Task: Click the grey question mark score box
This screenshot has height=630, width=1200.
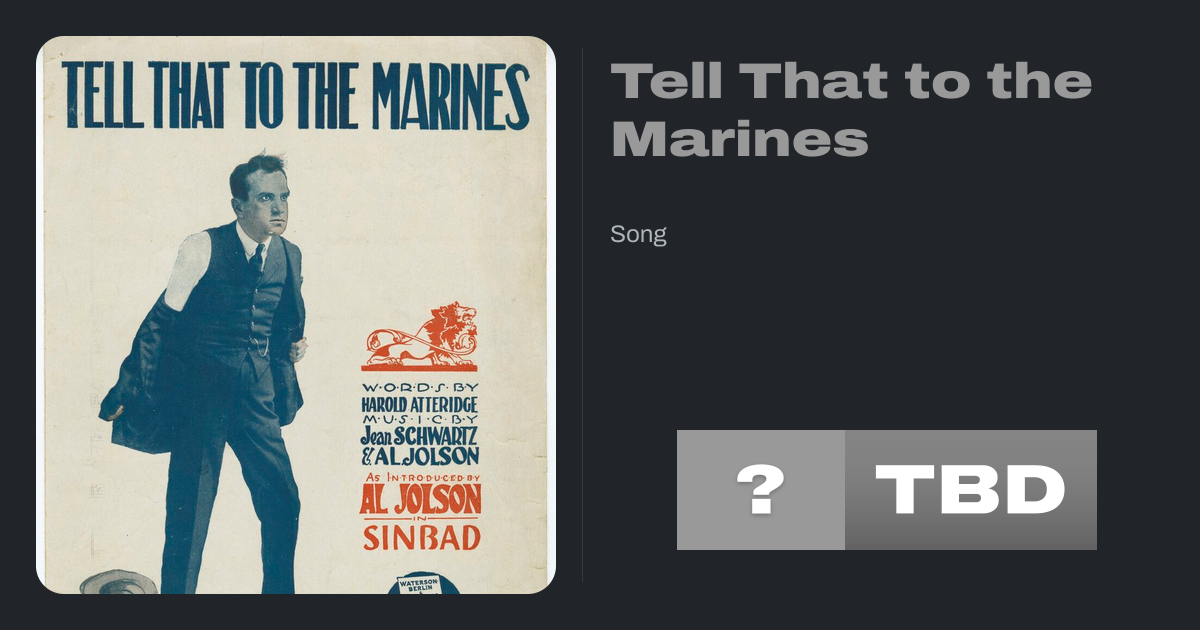Action: coord(760,490)
